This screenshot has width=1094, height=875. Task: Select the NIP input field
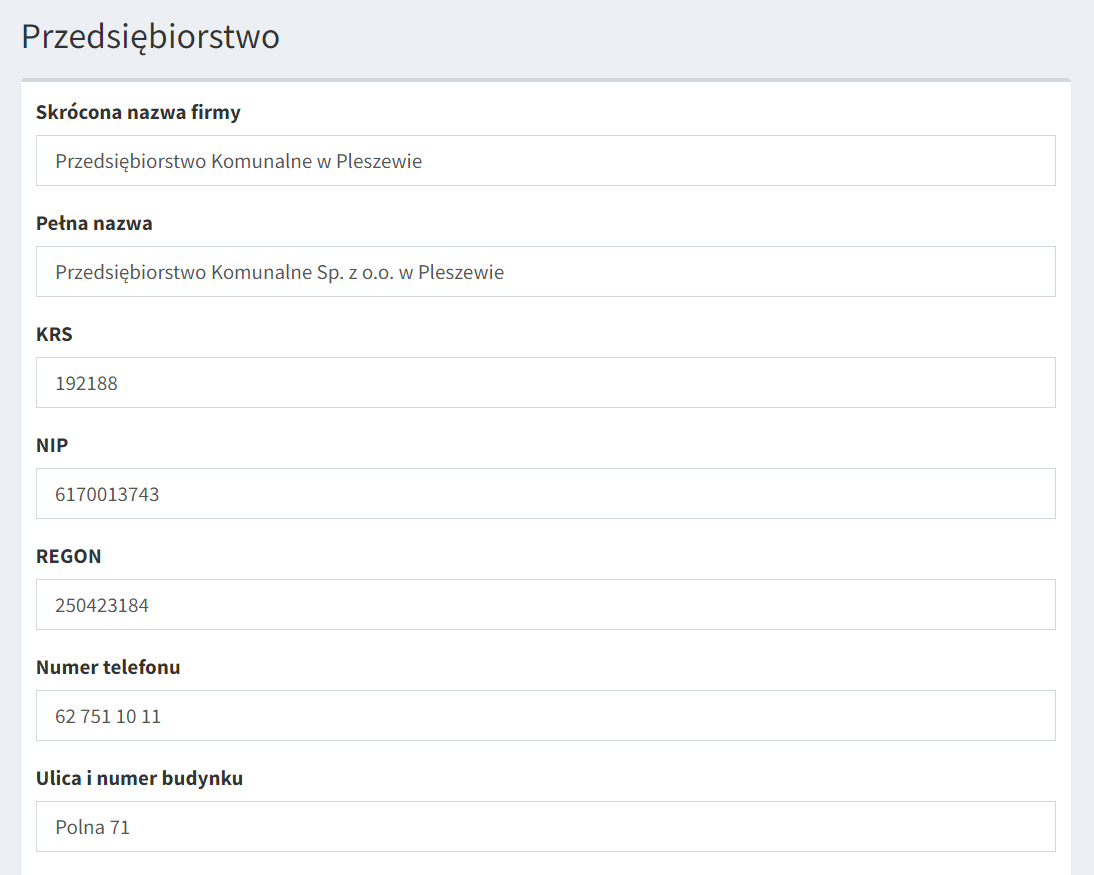tap(545, 494)
